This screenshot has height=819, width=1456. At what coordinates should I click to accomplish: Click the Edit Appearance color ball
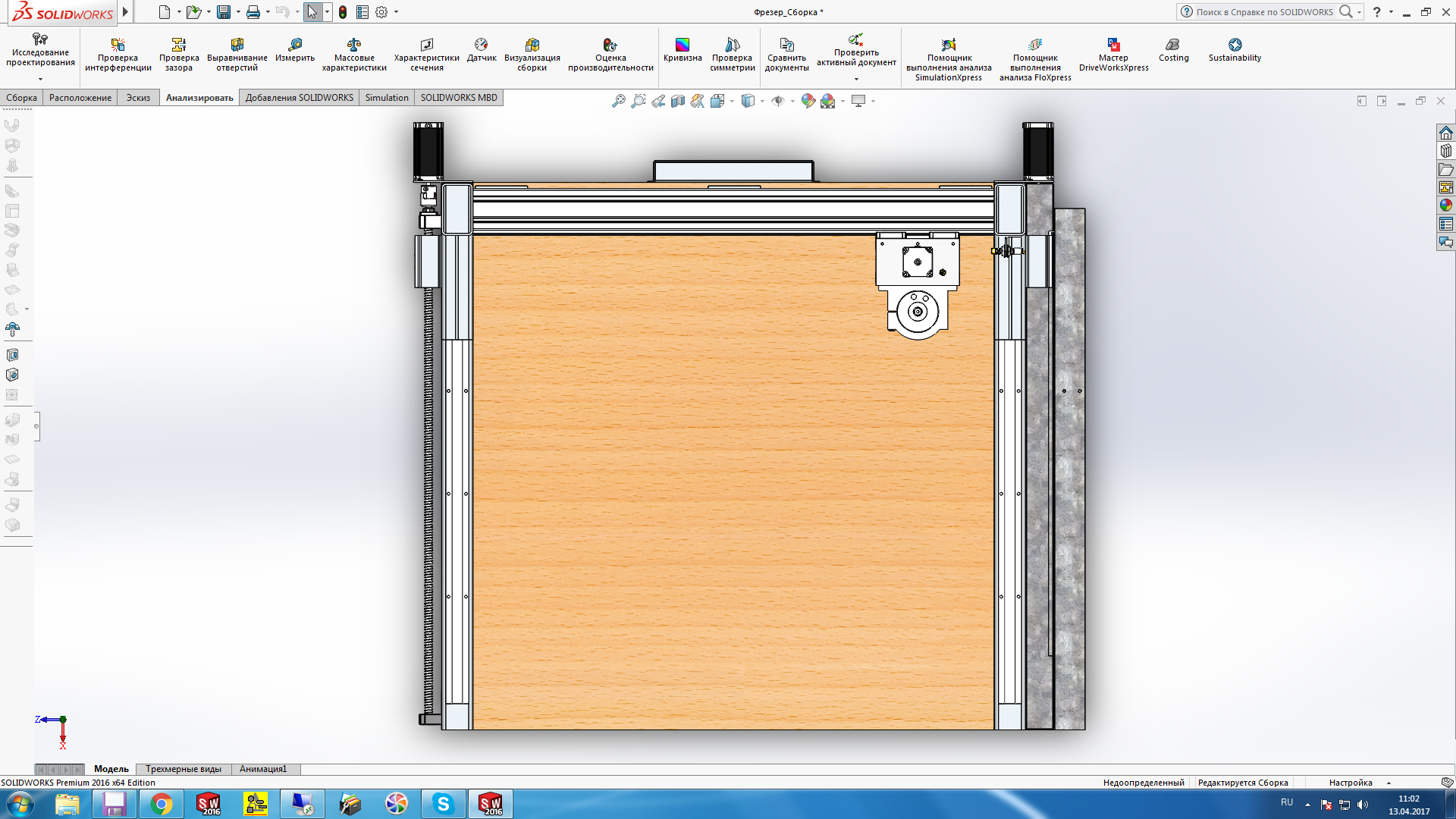[808, 101]
